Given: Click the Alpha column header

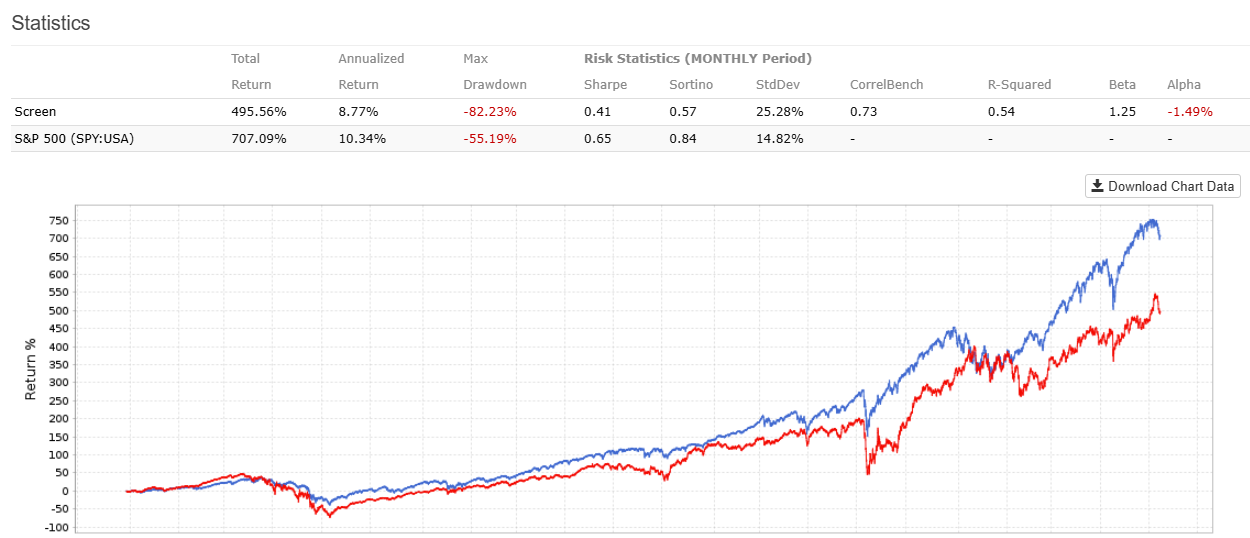Looking at the screenshot, I should [1184, 85].
